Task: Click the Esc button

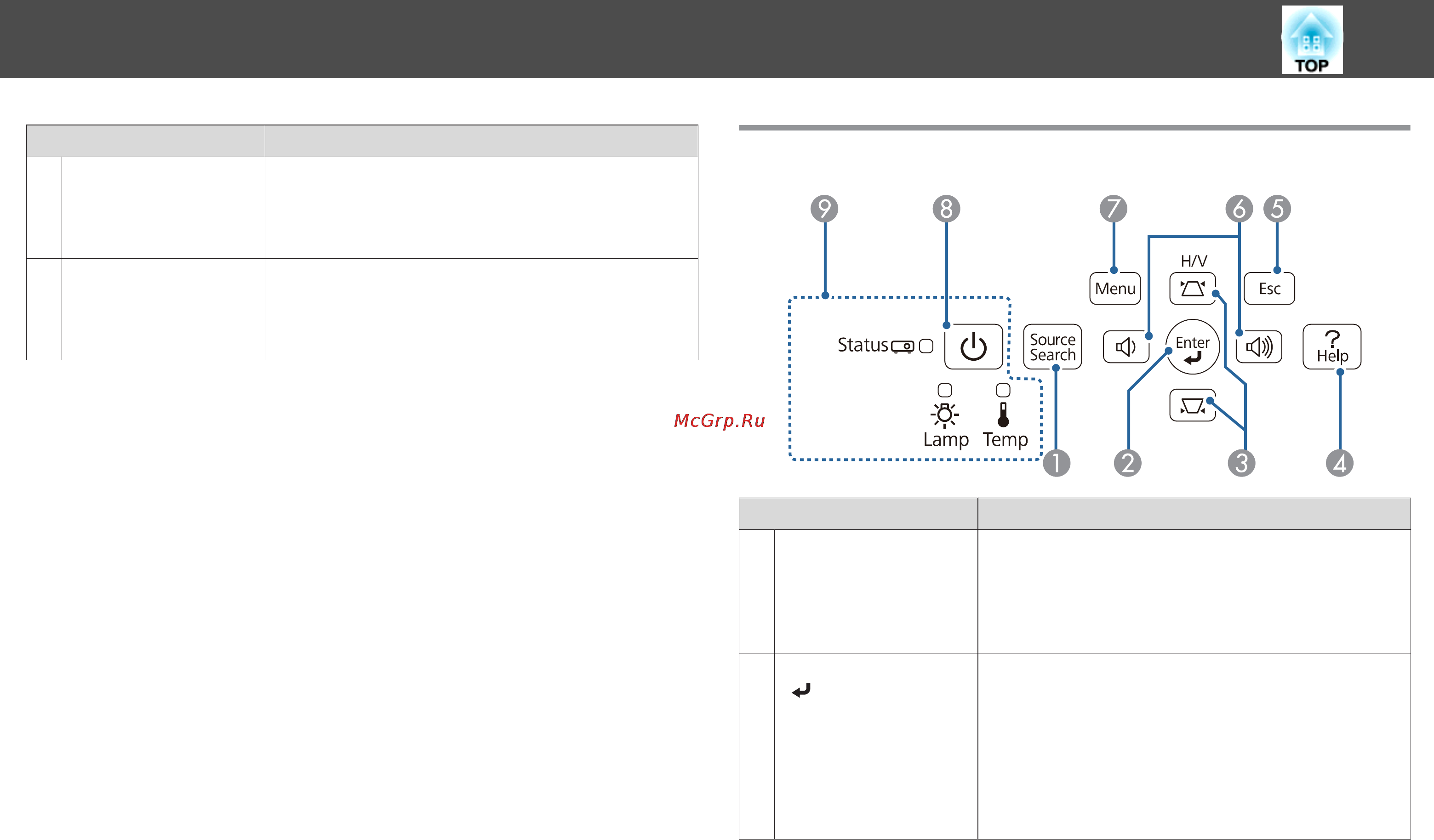Action: click(x=1269, y=288)
